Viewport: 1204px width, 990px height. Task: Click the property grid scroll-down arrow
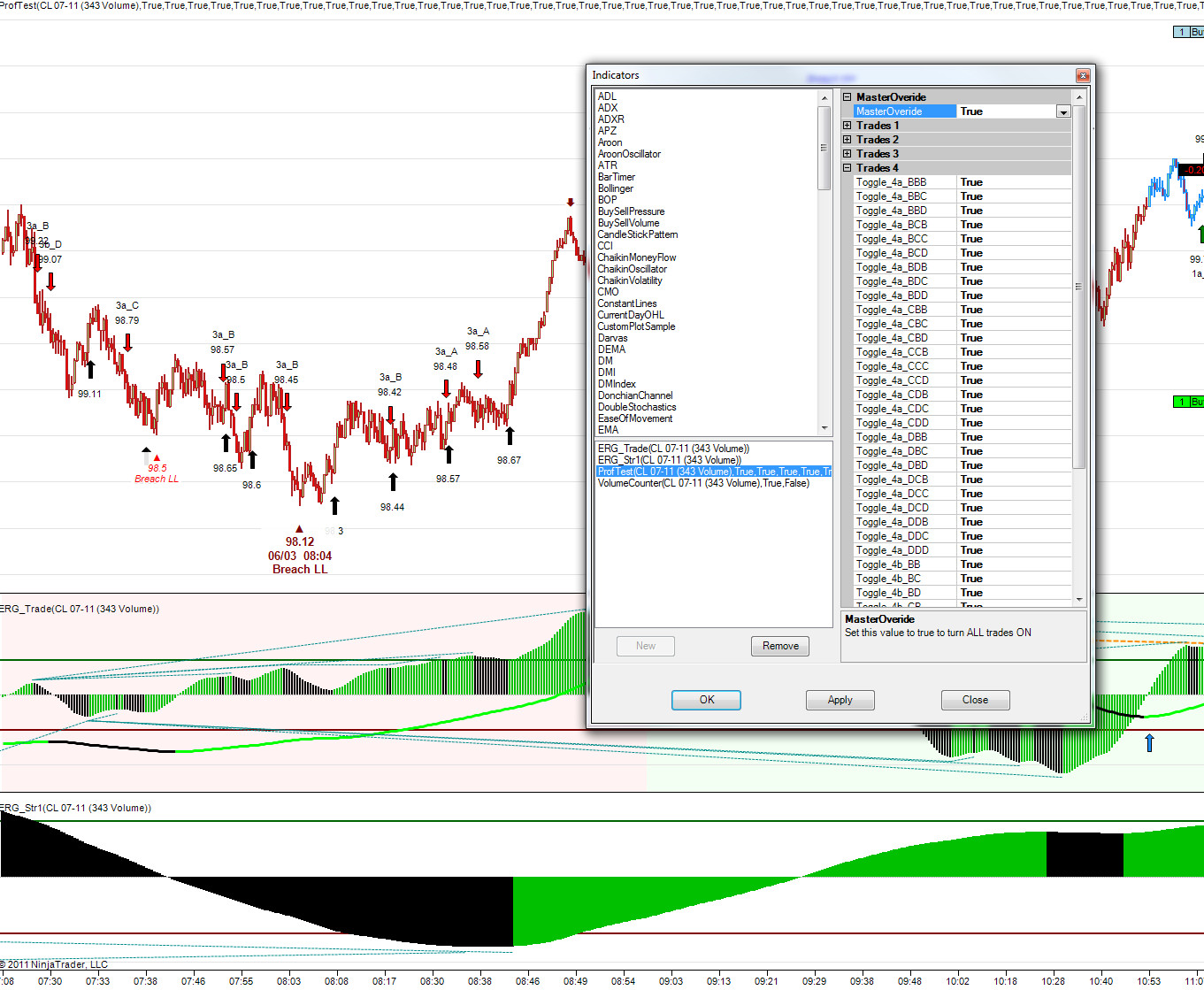(x=1078, y=600)
